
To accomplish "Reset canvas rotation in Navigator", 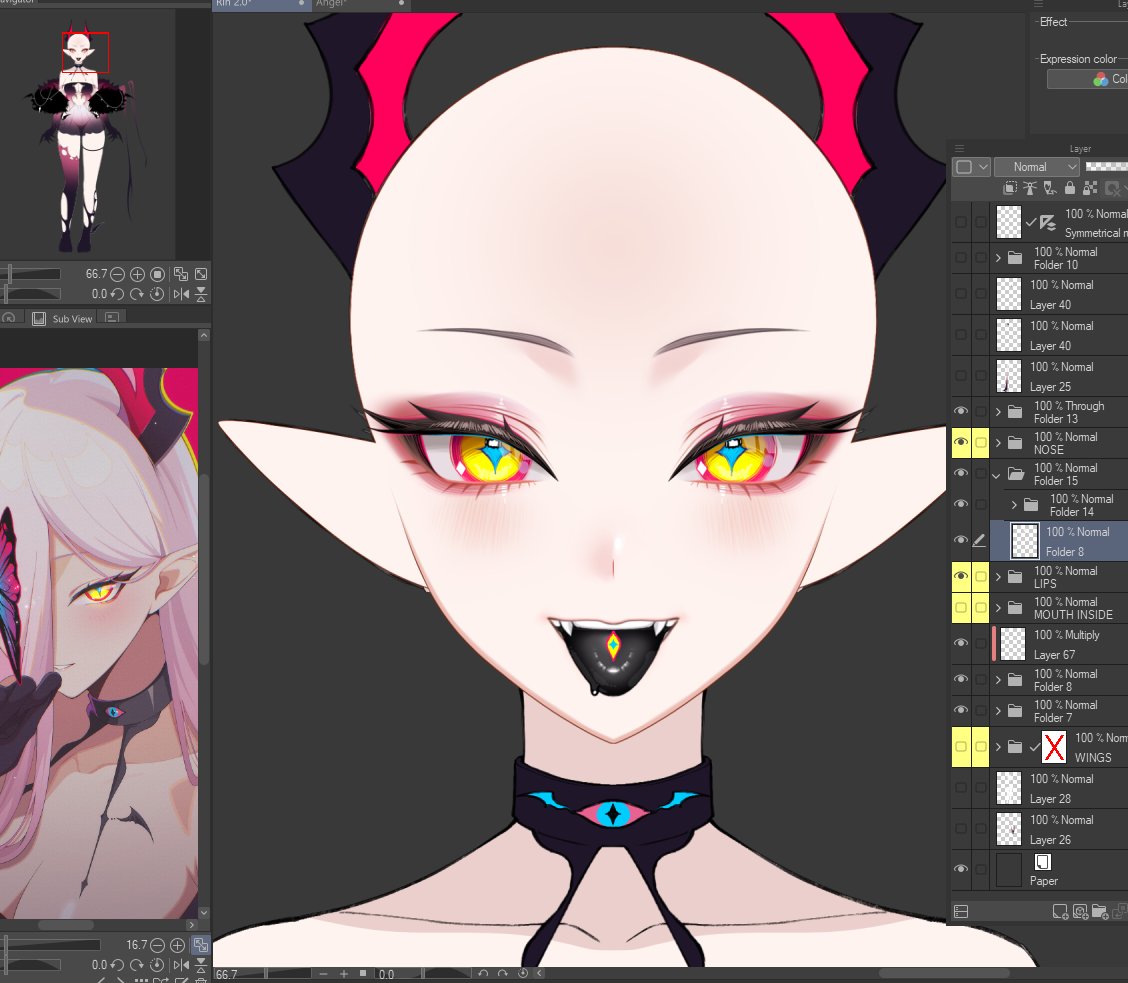I will tap(158, 294).
